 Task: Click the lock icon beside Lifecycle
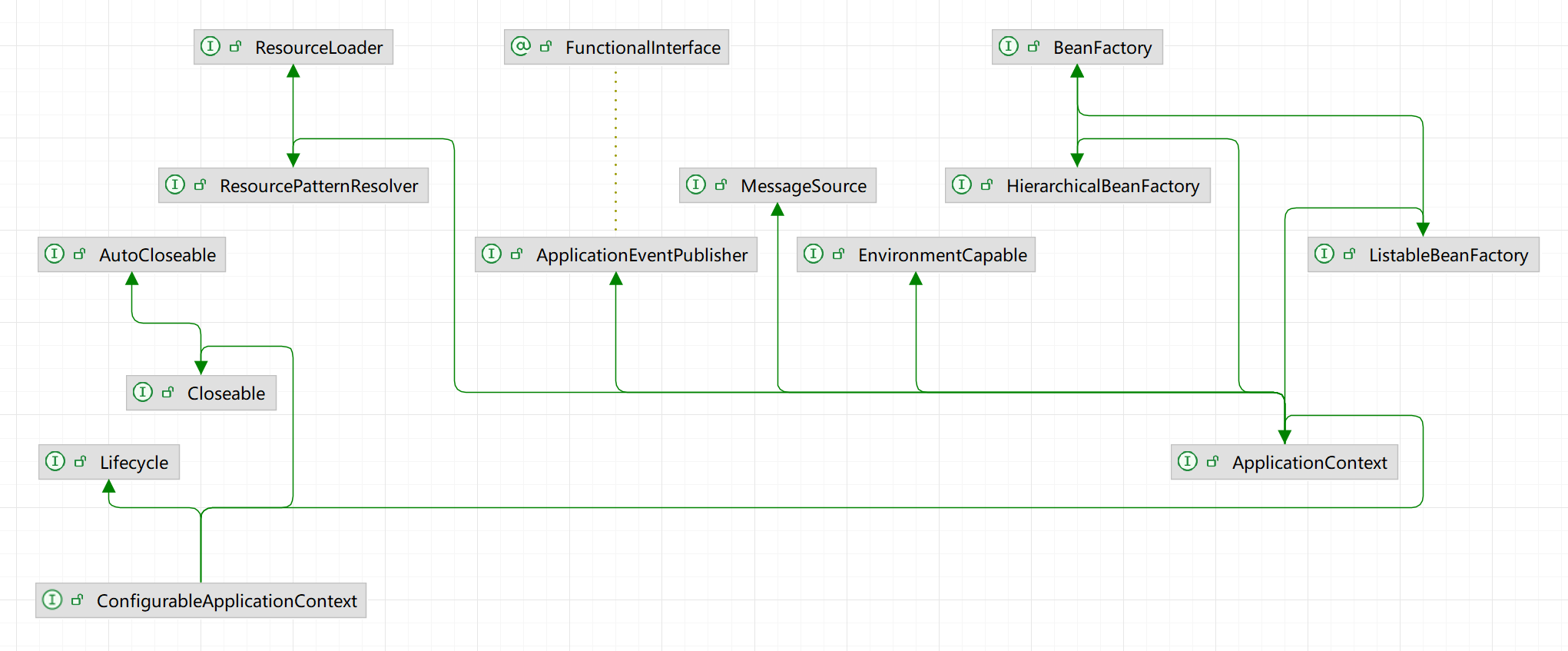point(81,462)
